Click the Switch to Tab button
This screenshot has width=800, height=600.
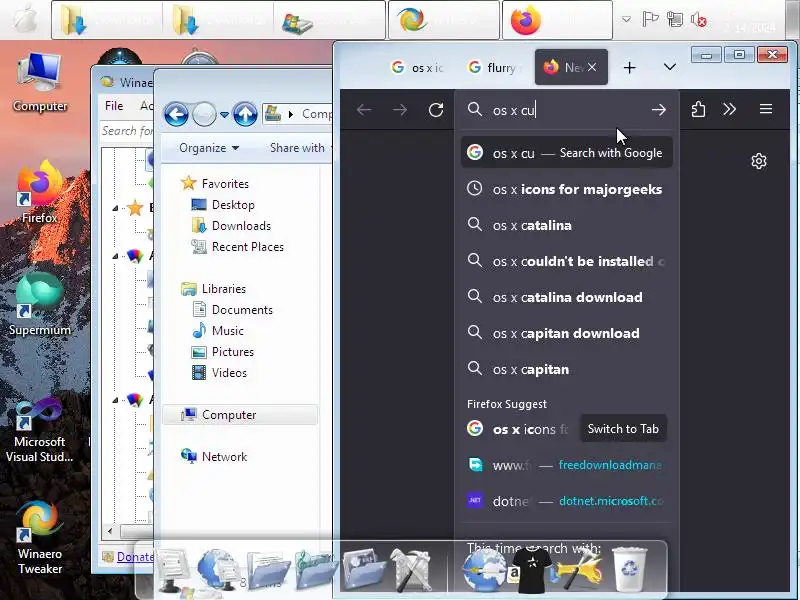pos(623,429)
